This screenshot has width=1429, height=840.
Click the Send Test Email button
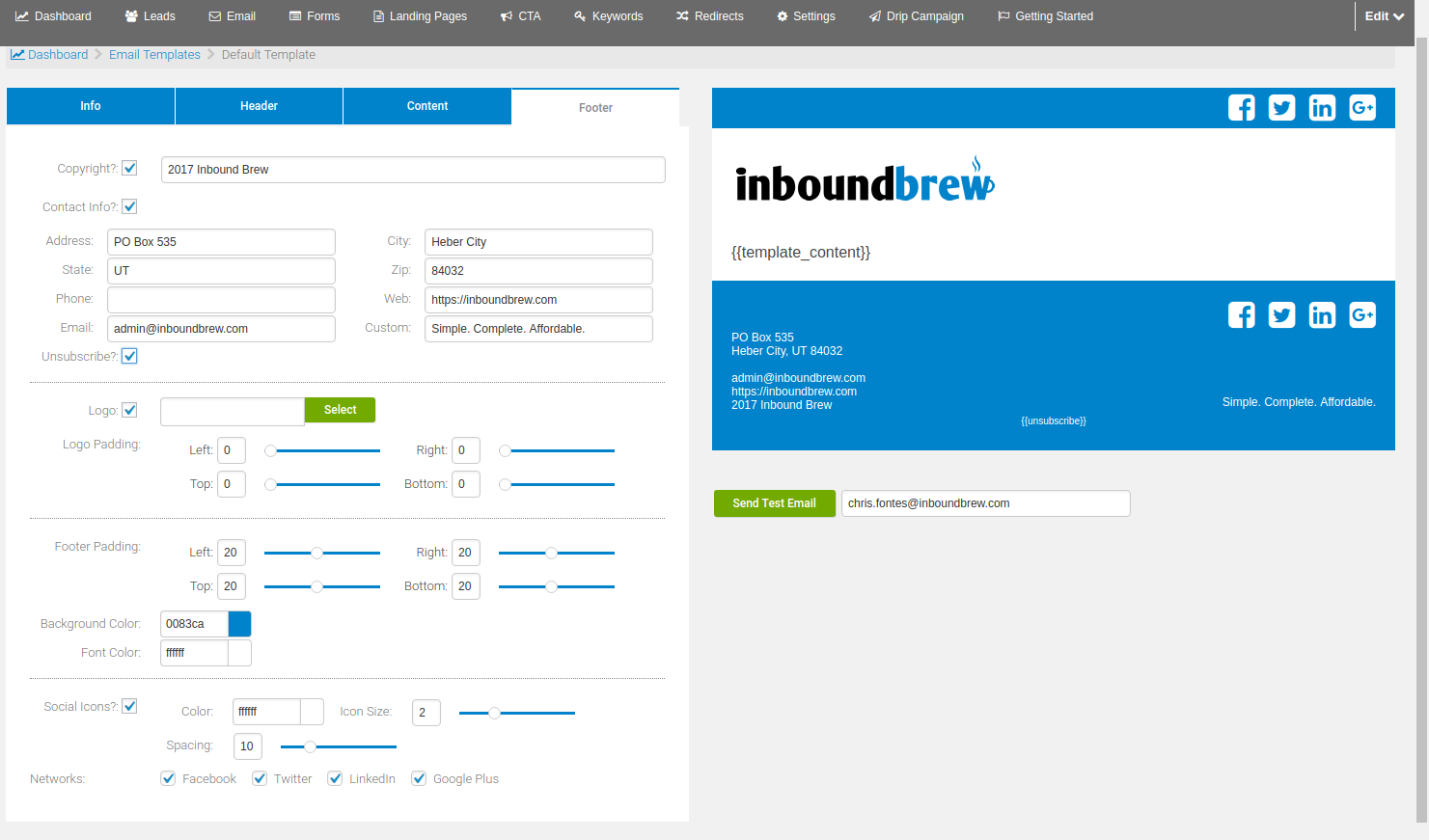coord(774,503)
